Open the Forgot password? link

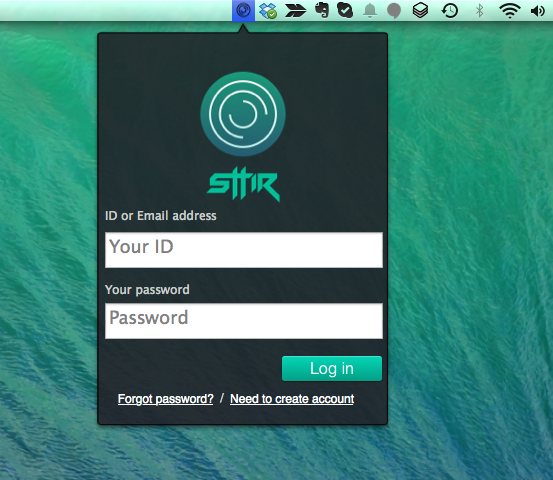pyautogui.click(x=166, y=399)
